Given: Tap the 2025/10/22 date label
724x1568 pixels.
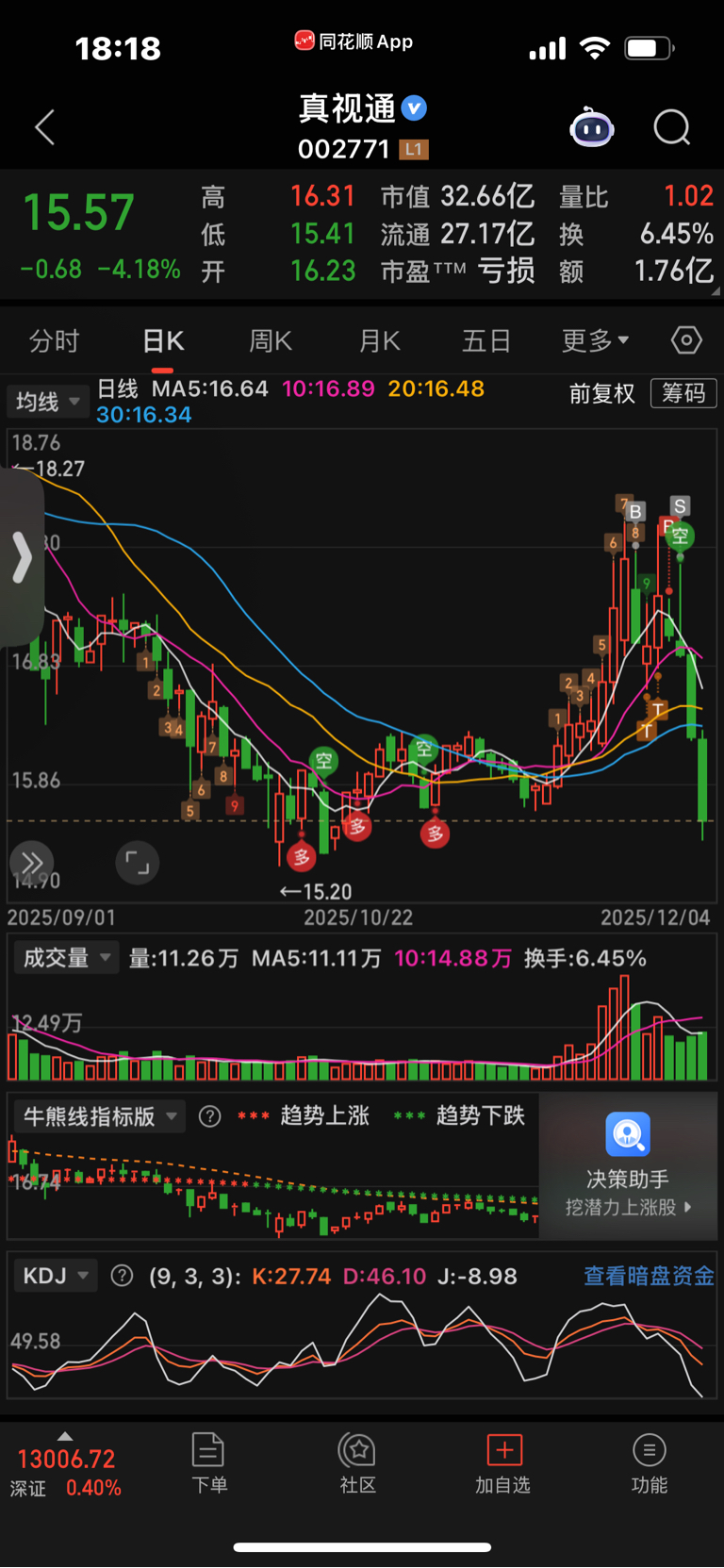Looking at the screenshot, I should pyautogui.click(x=358, y=917).
